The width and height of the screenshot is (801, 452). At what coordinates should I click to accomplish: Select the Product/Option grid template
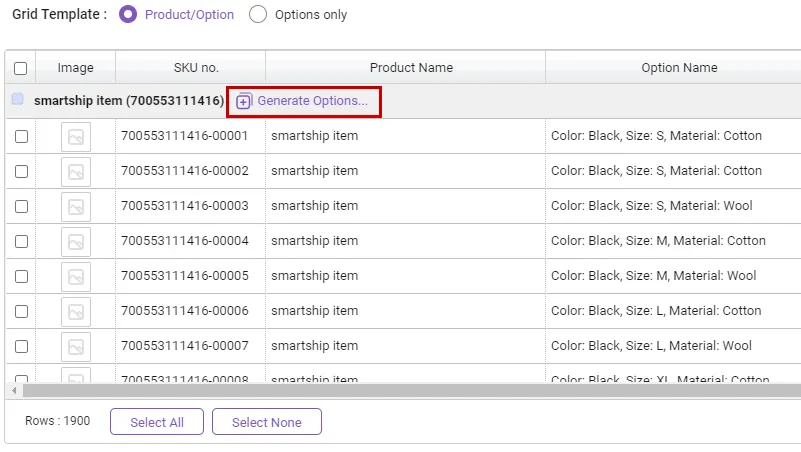128,15
